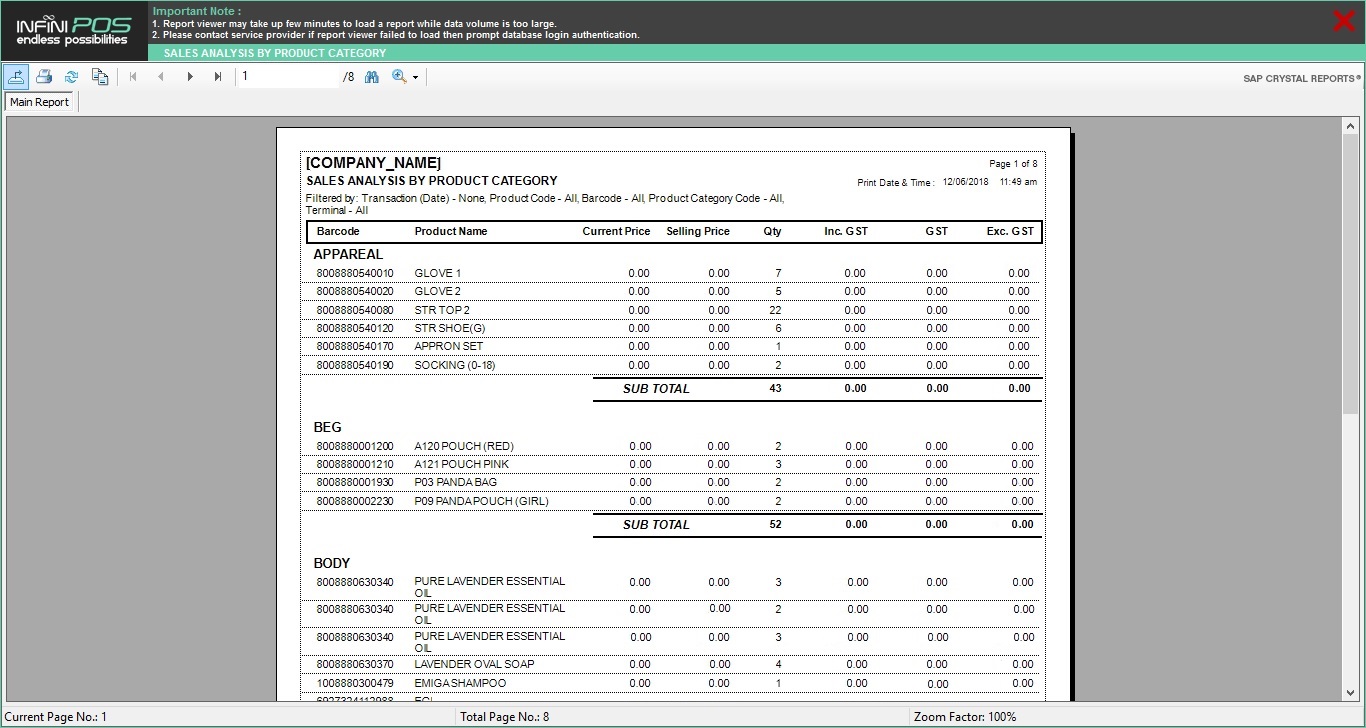
Task: Click the page number input field
Action: coord(289,76)
